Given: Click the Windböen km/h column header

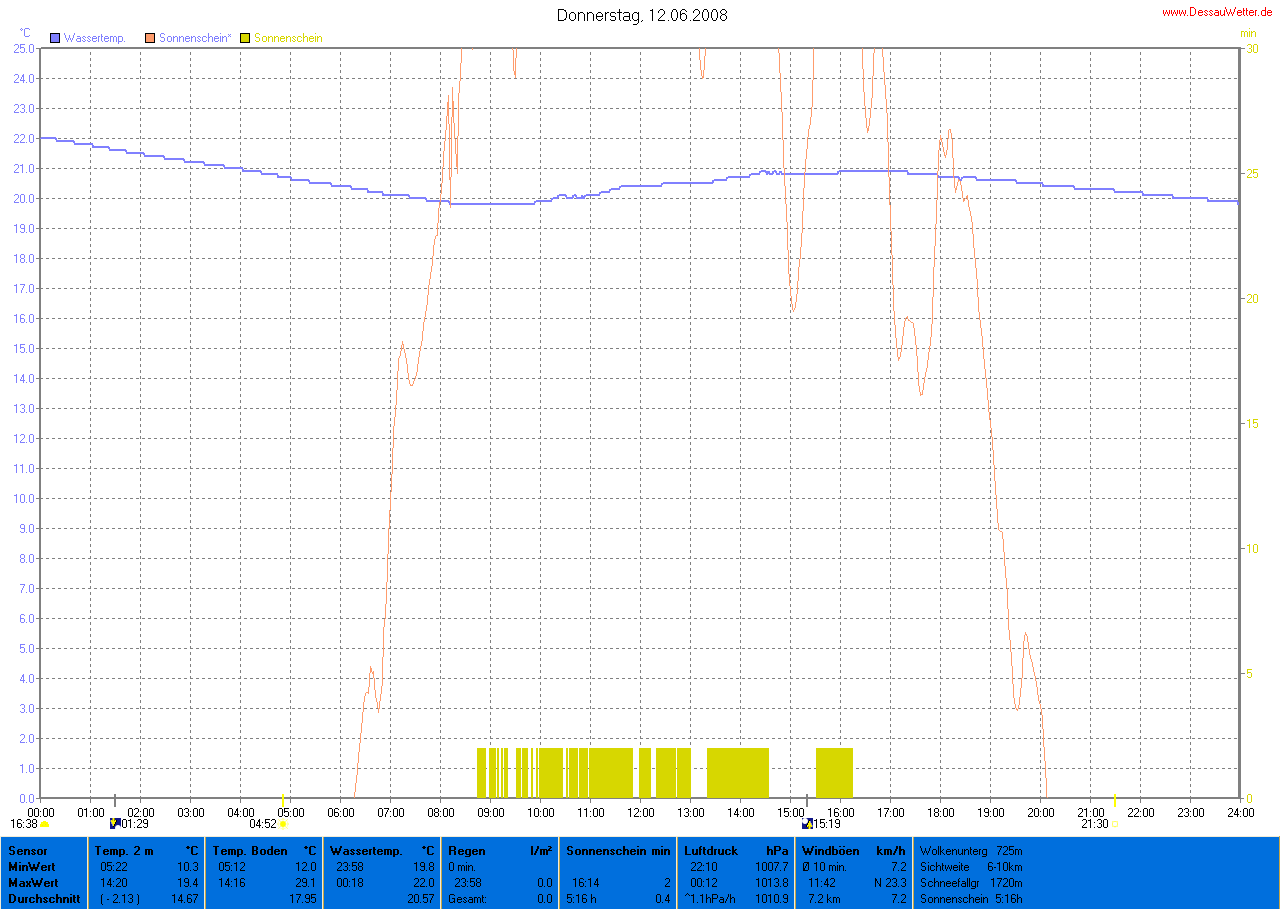Looking at the screenshot, I should pos(830,851).
